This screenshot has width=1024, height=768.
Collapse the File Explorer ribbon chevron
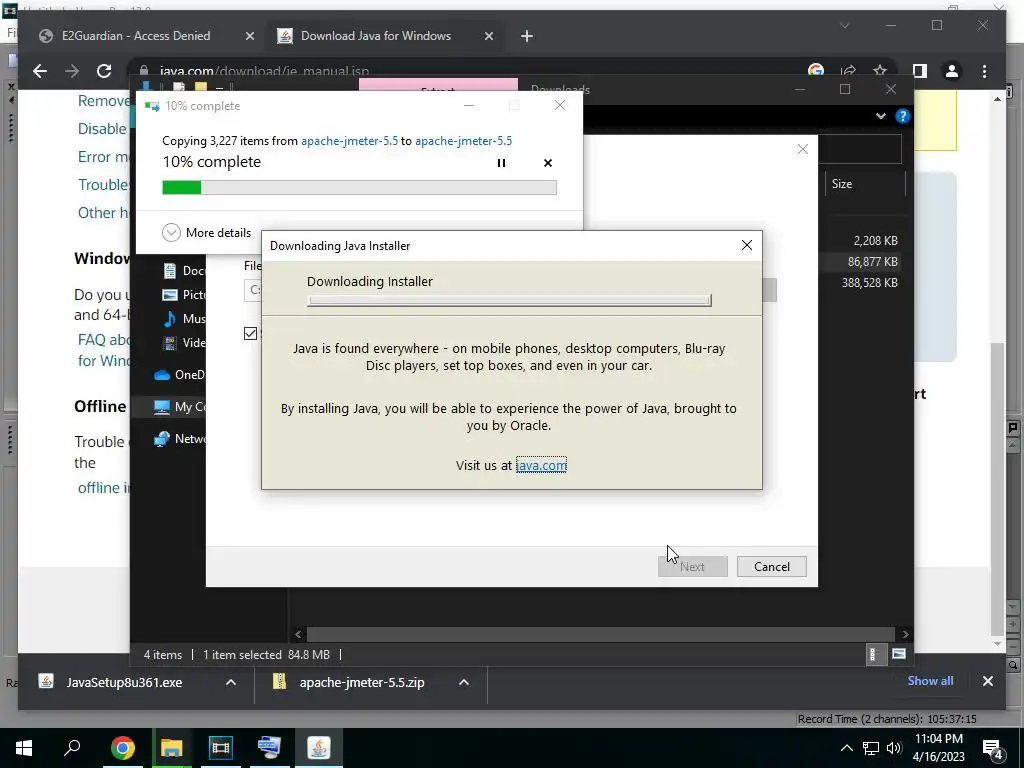click(881, 116)
